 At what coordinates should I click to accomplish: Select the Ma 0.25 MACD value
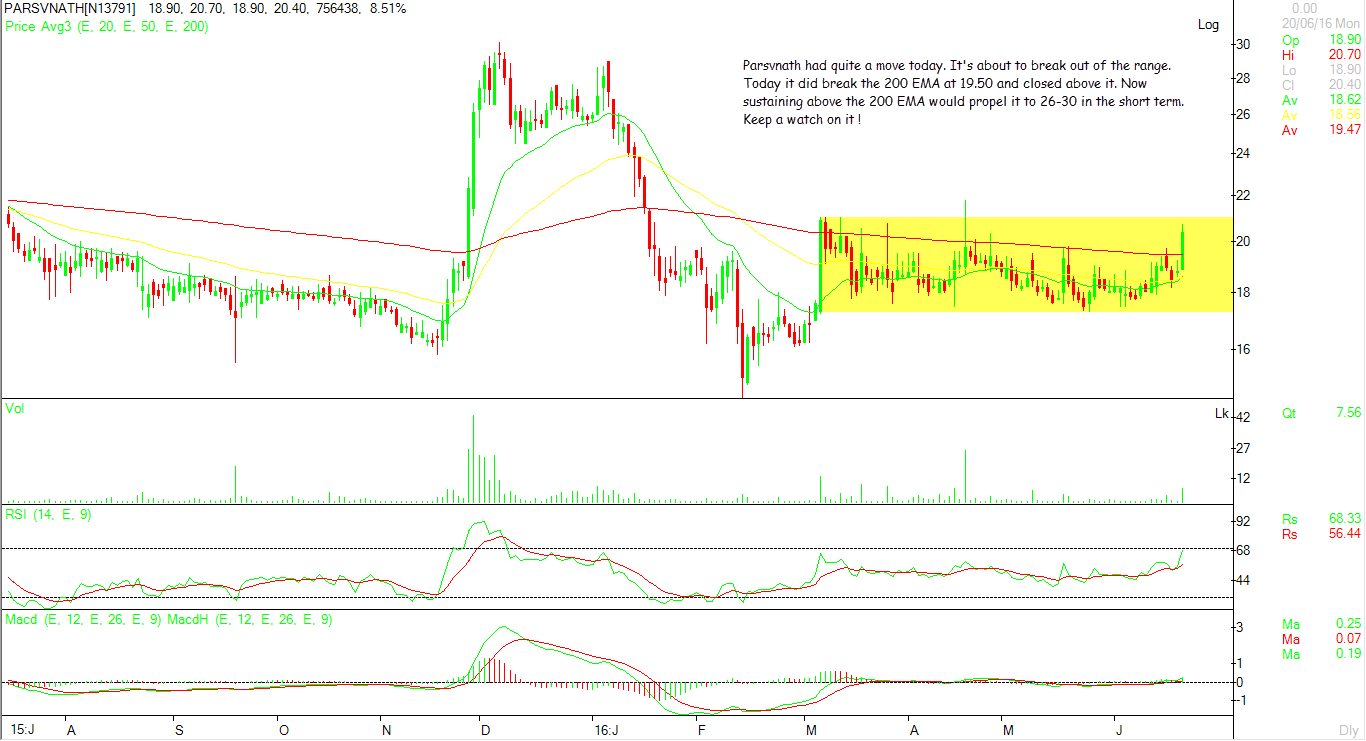coord(1349,623)
